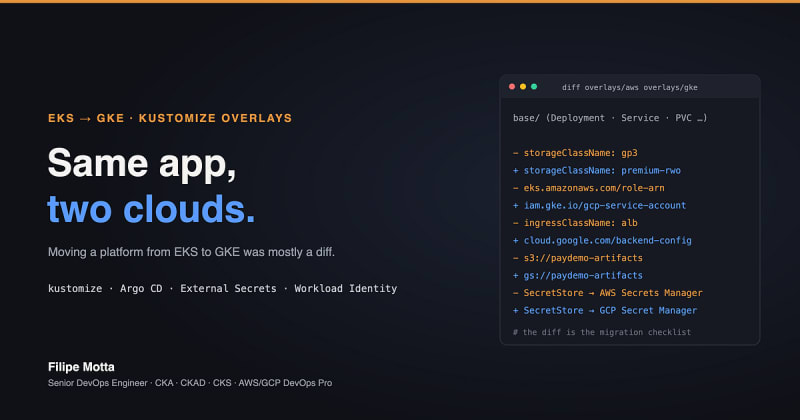800x420 pixels.
Task: Click the yellow minimize dot in terminal window
Action: [523, 87]
